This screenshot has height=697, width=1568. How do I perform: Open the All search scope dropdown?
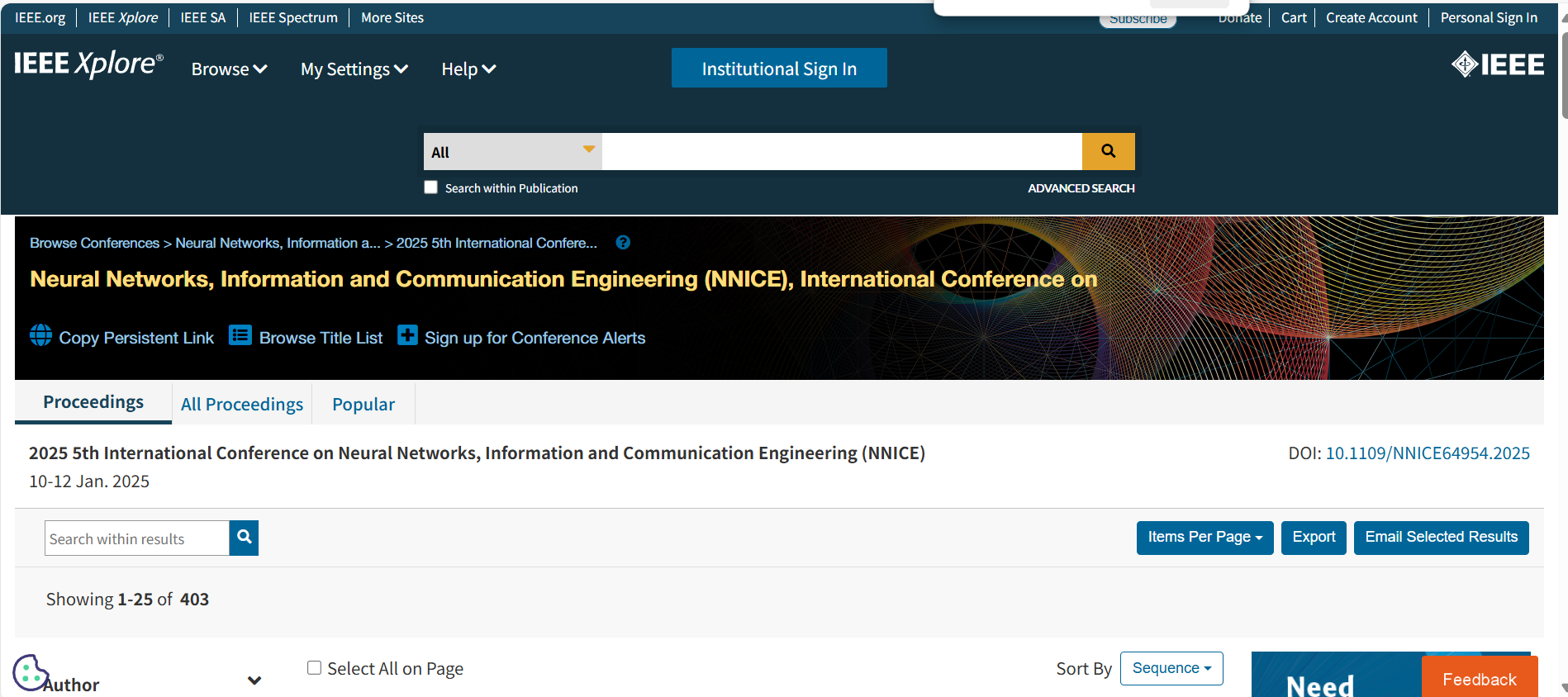[x=513, y=151]
